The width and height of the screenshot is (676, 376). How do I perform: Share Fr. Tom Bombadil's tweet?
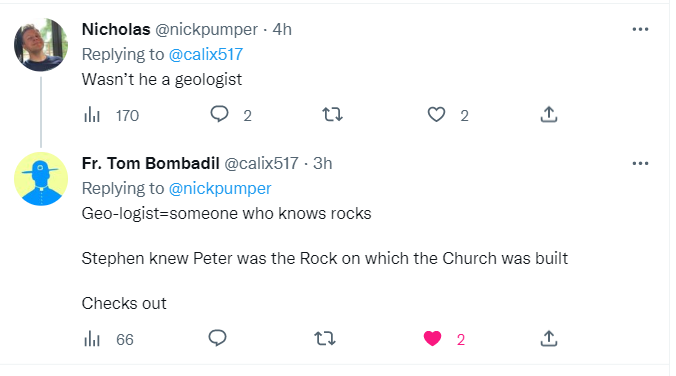[549, 338]
